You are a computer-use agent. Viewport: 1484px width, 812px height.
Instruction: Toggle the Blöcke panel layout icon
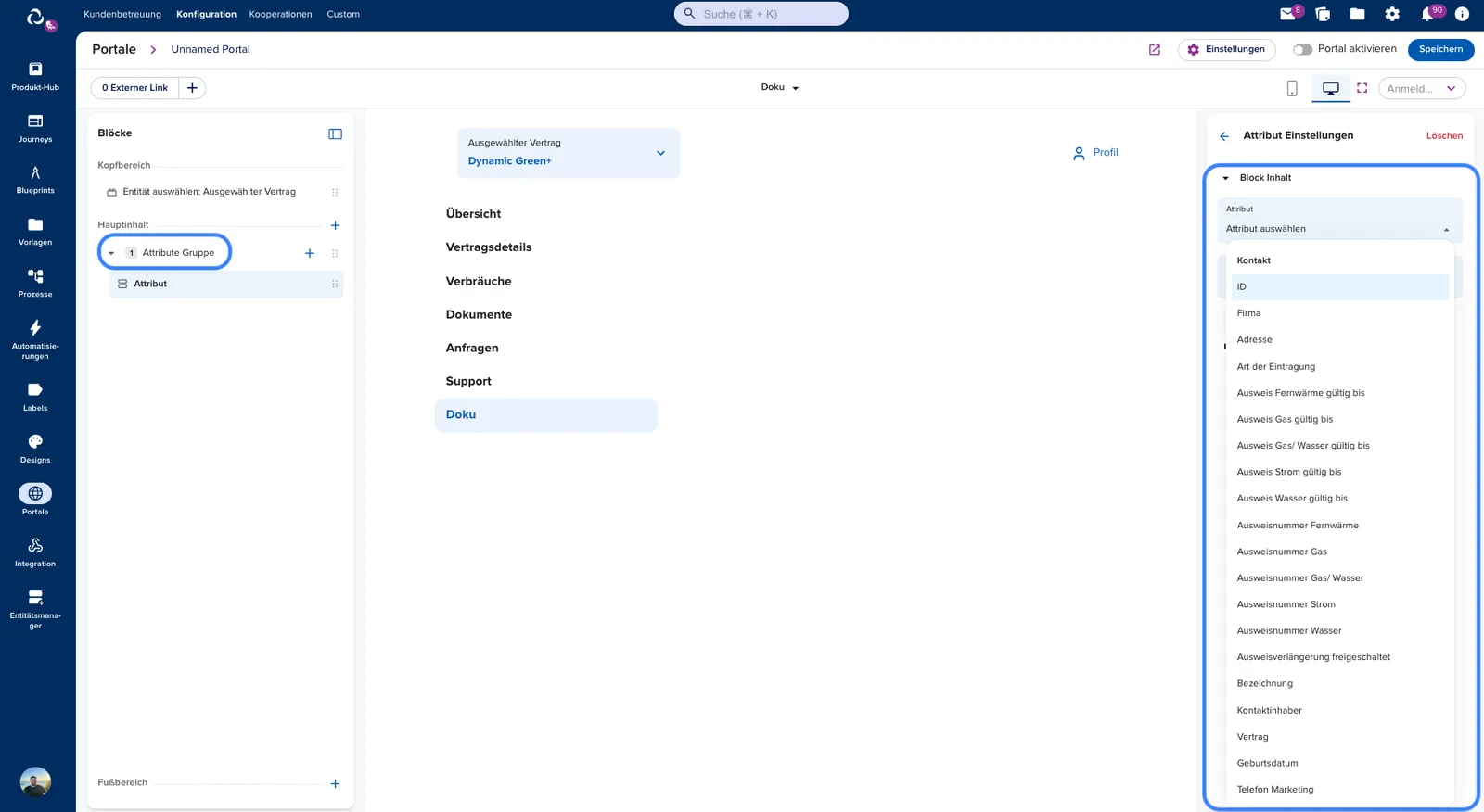tap(335, 133)
